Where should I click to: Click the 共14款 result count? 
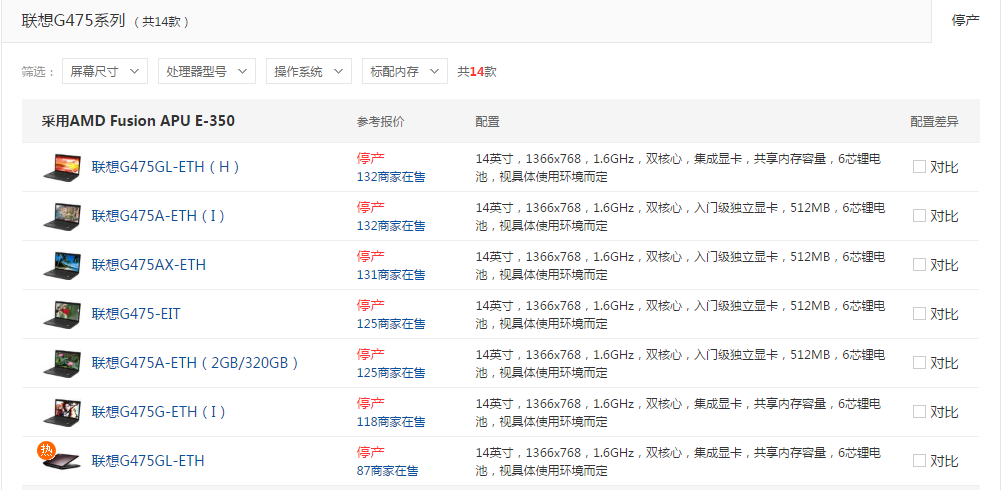(x=476, y=71)
